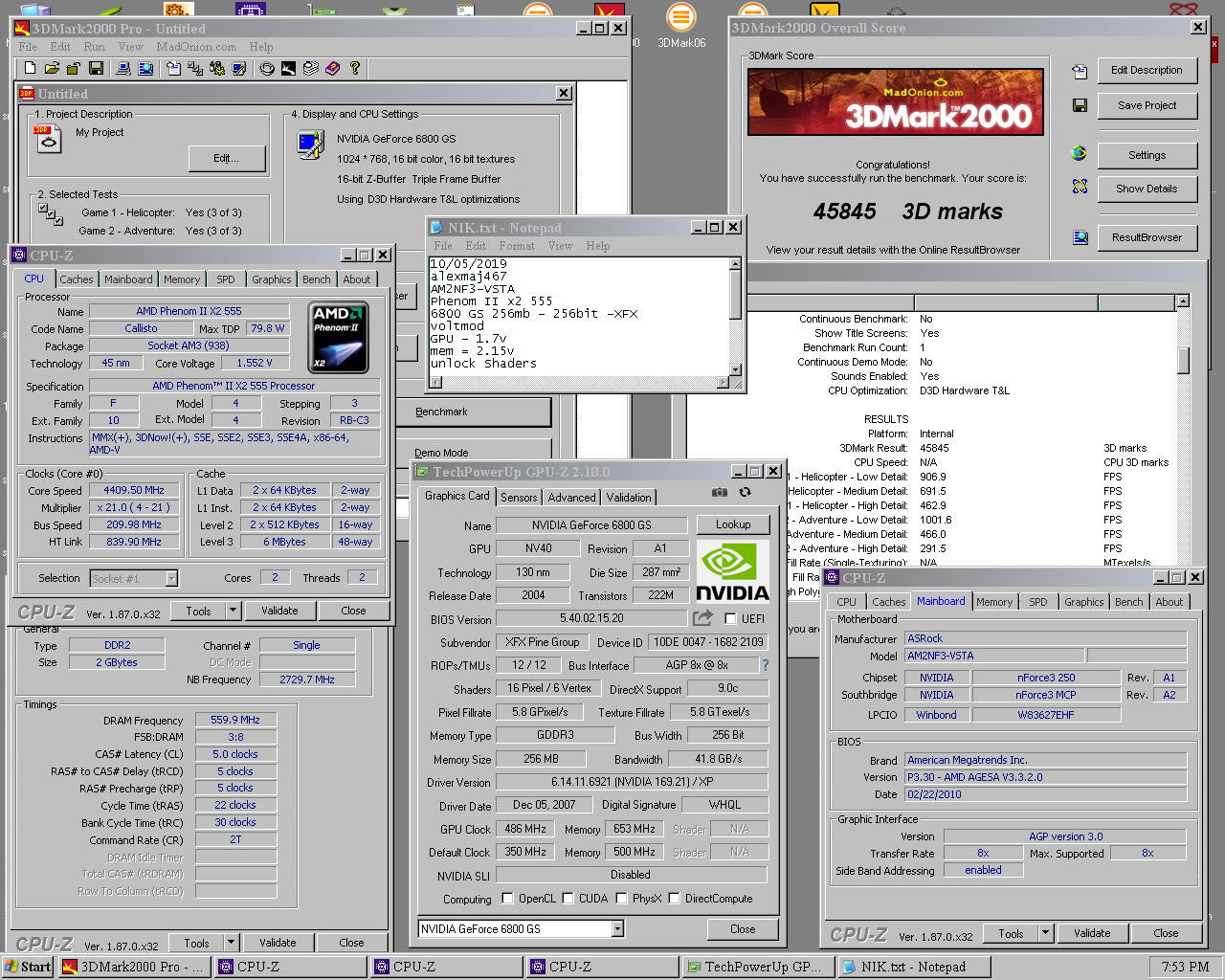The height and width of the screenshot is (980, 1225).
Task: Expand Tools arrow in CPU-Z Phenom window
Action: [232, 611]
